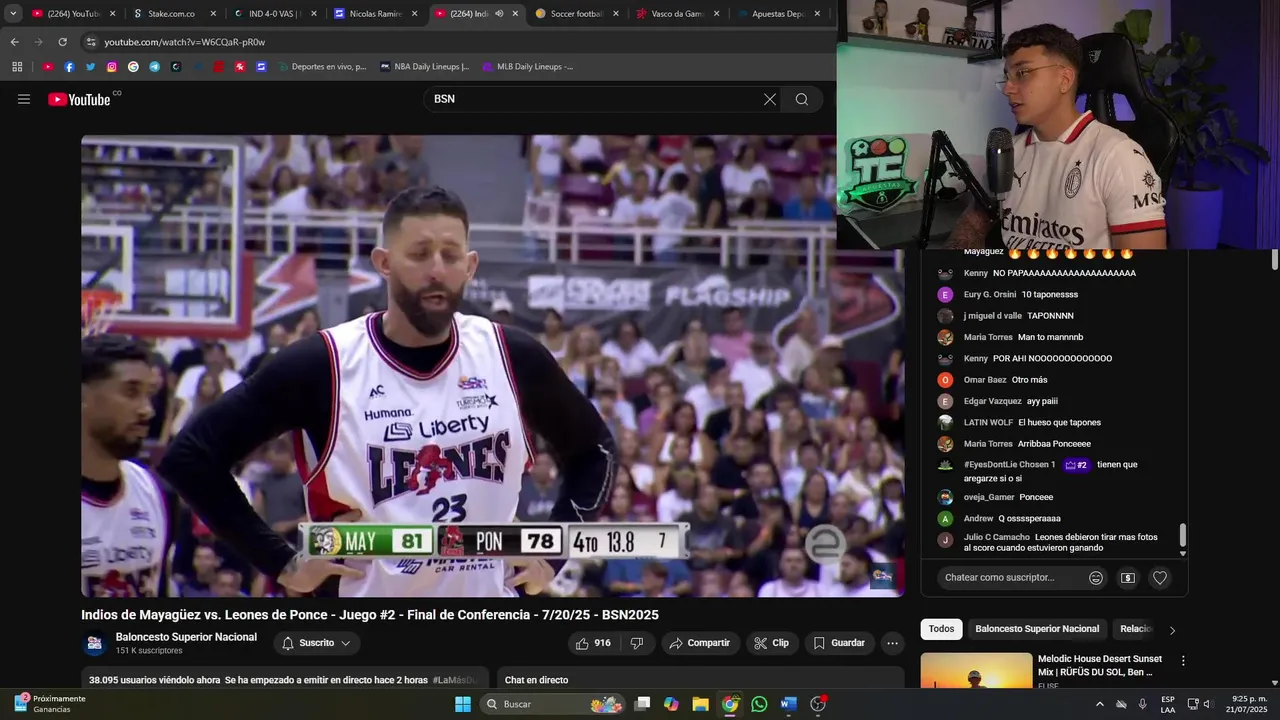The image size is (1280, 720).
Task: Select Baloncesto Superior Nacional filter chip
Action: 1037,629
